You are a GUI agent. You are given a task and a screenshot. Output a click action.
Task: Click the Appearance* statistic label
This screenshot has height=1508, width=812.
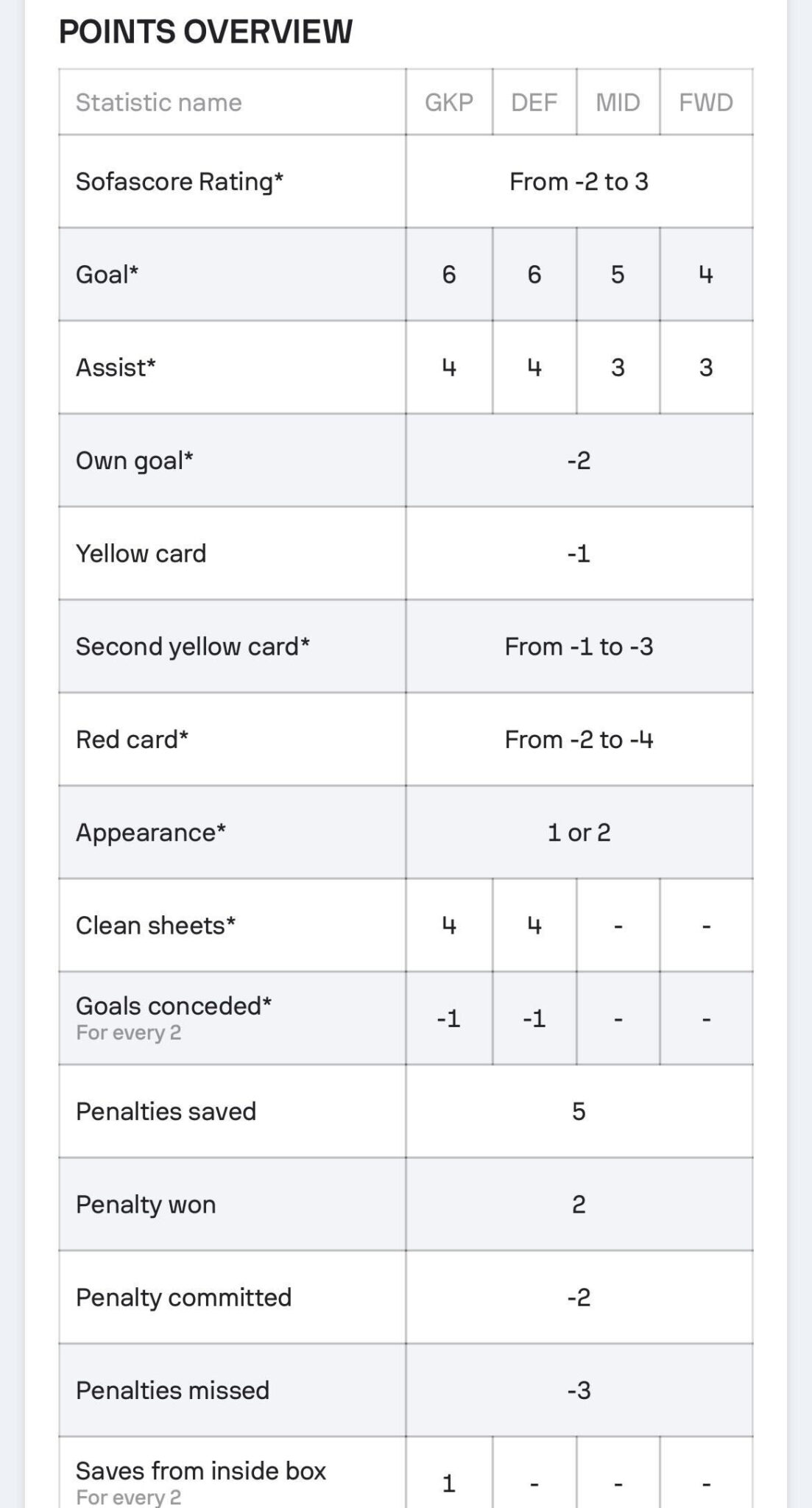click(151, 833)
